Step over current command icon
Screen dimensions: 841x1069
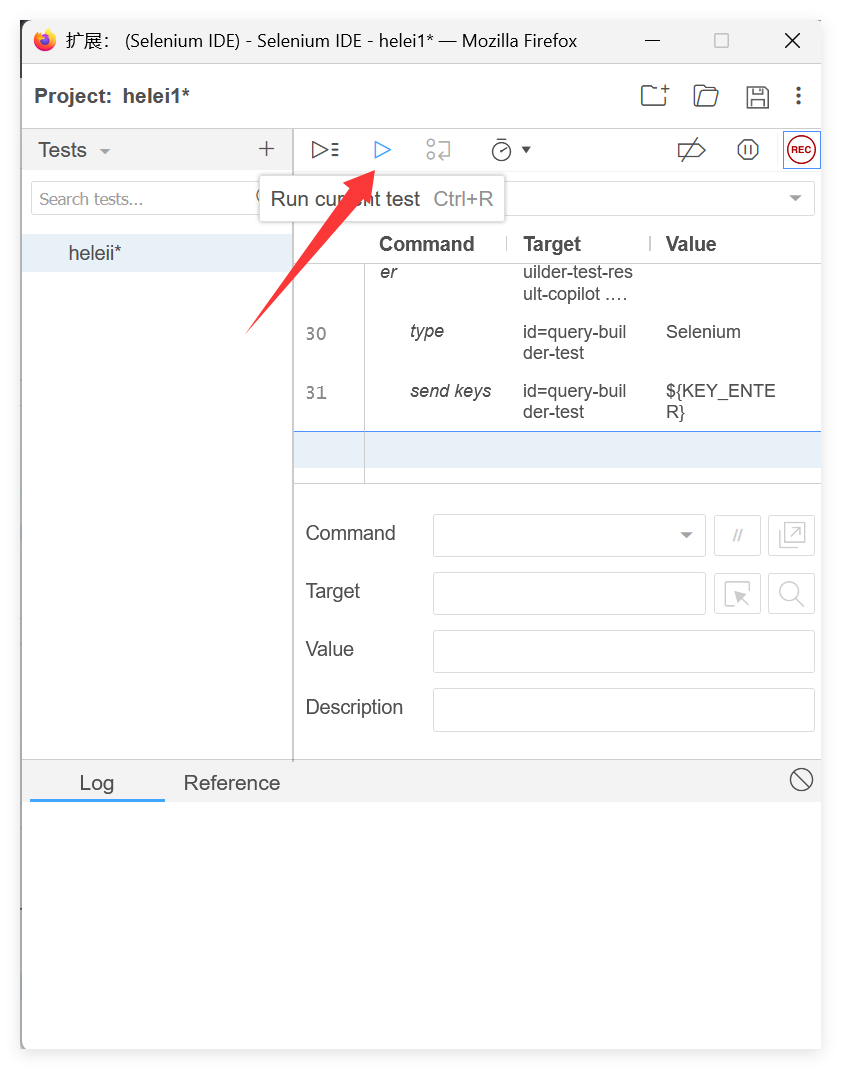(x=438, y=149)
